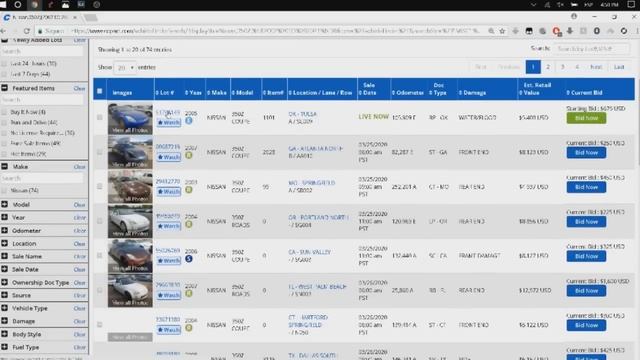The width and height of the screenshot is (640, 360).
Task: Expand the Location filter section
Action: point(4,244)
